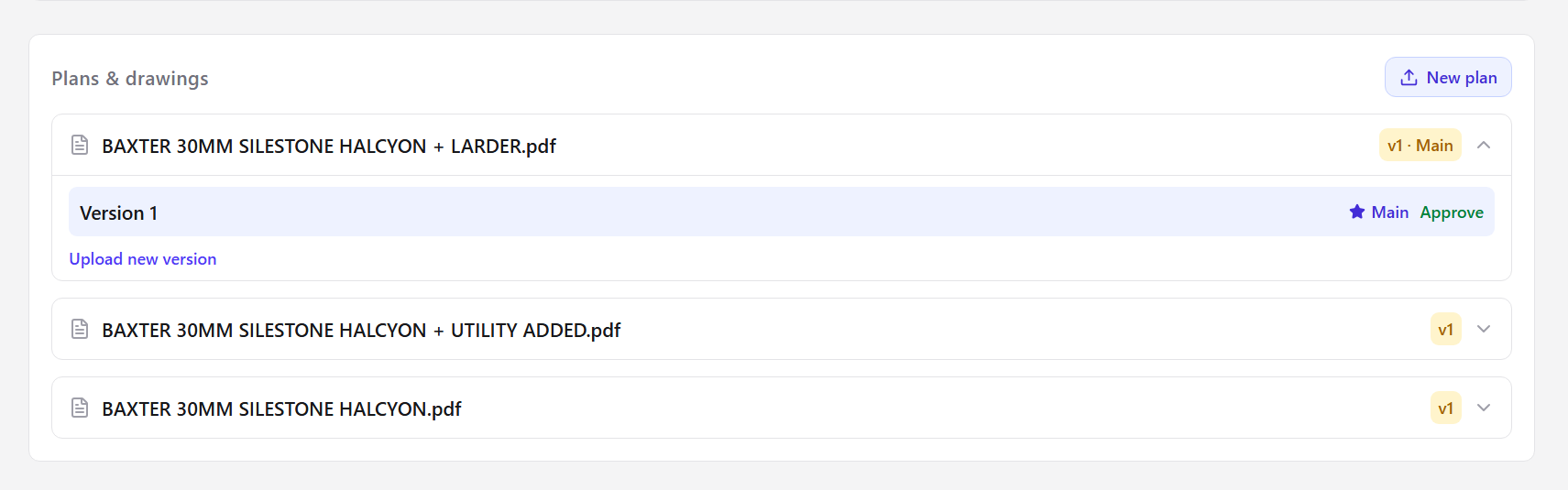Approve Version 1 of the plan
This screenshot has height=490, width=1568.
point(1452,212)
